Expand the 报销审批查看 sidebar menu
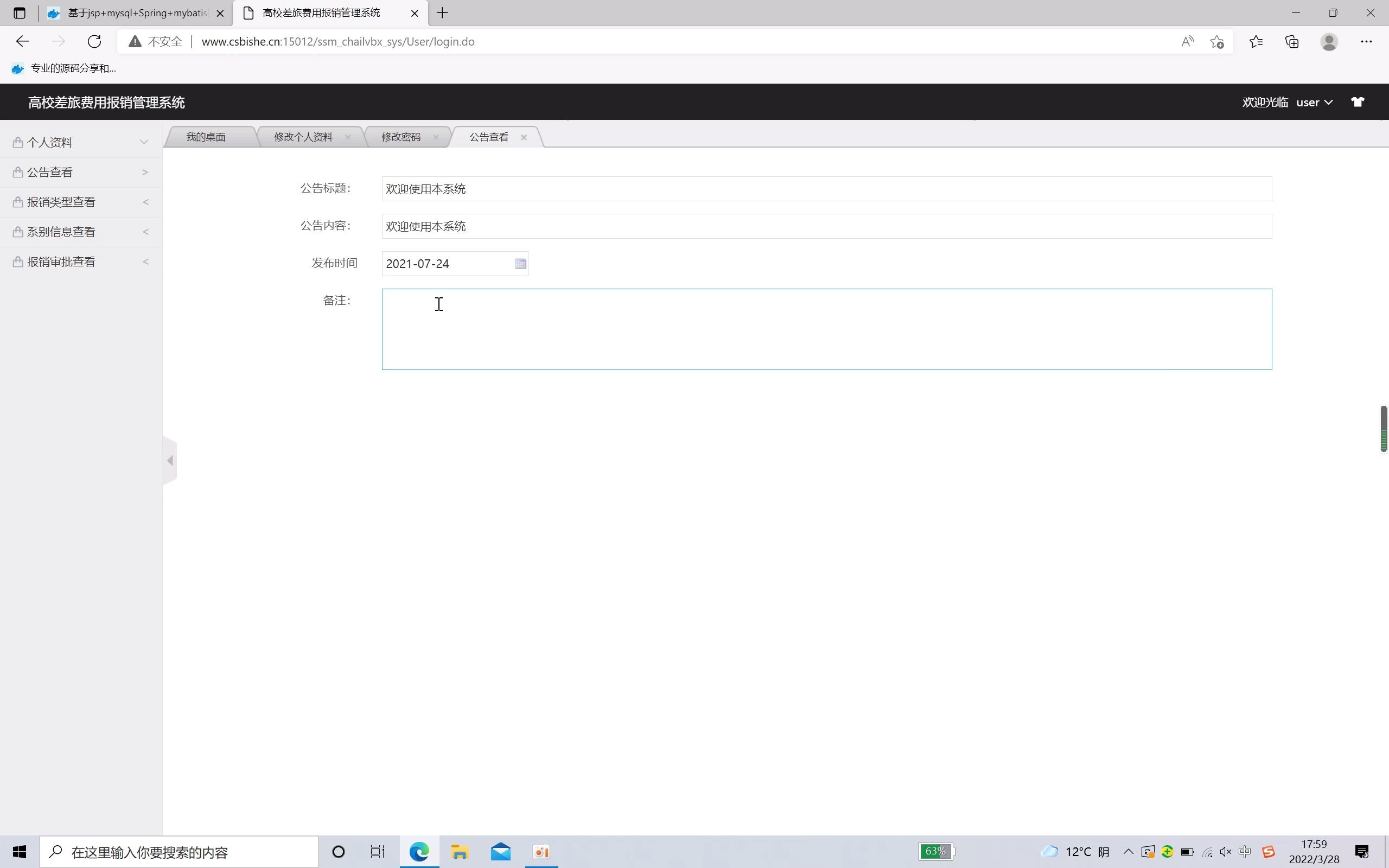Screen dimensions: 1389x868 (x=80, y=262)
